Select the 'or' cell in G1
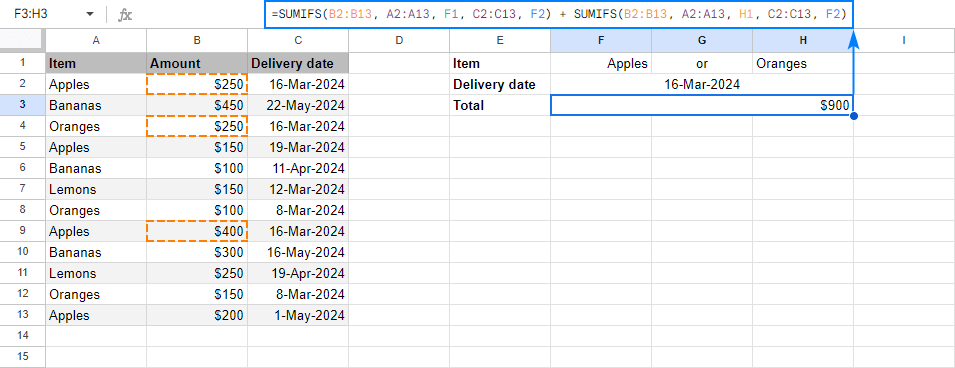The height and width of the screenshot is (368, 955). (x=702, y=63)
